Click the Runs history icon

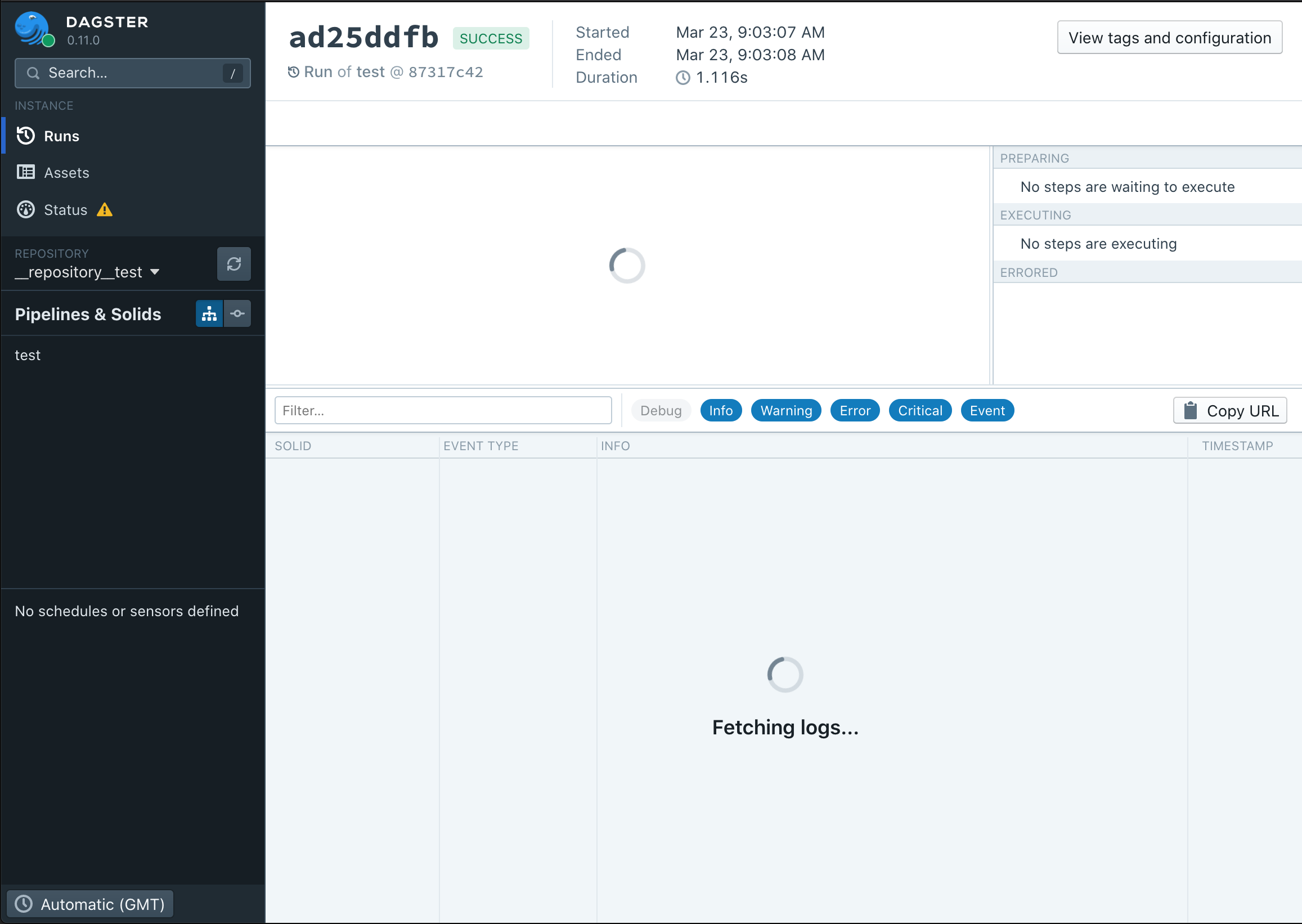(25, 136)
